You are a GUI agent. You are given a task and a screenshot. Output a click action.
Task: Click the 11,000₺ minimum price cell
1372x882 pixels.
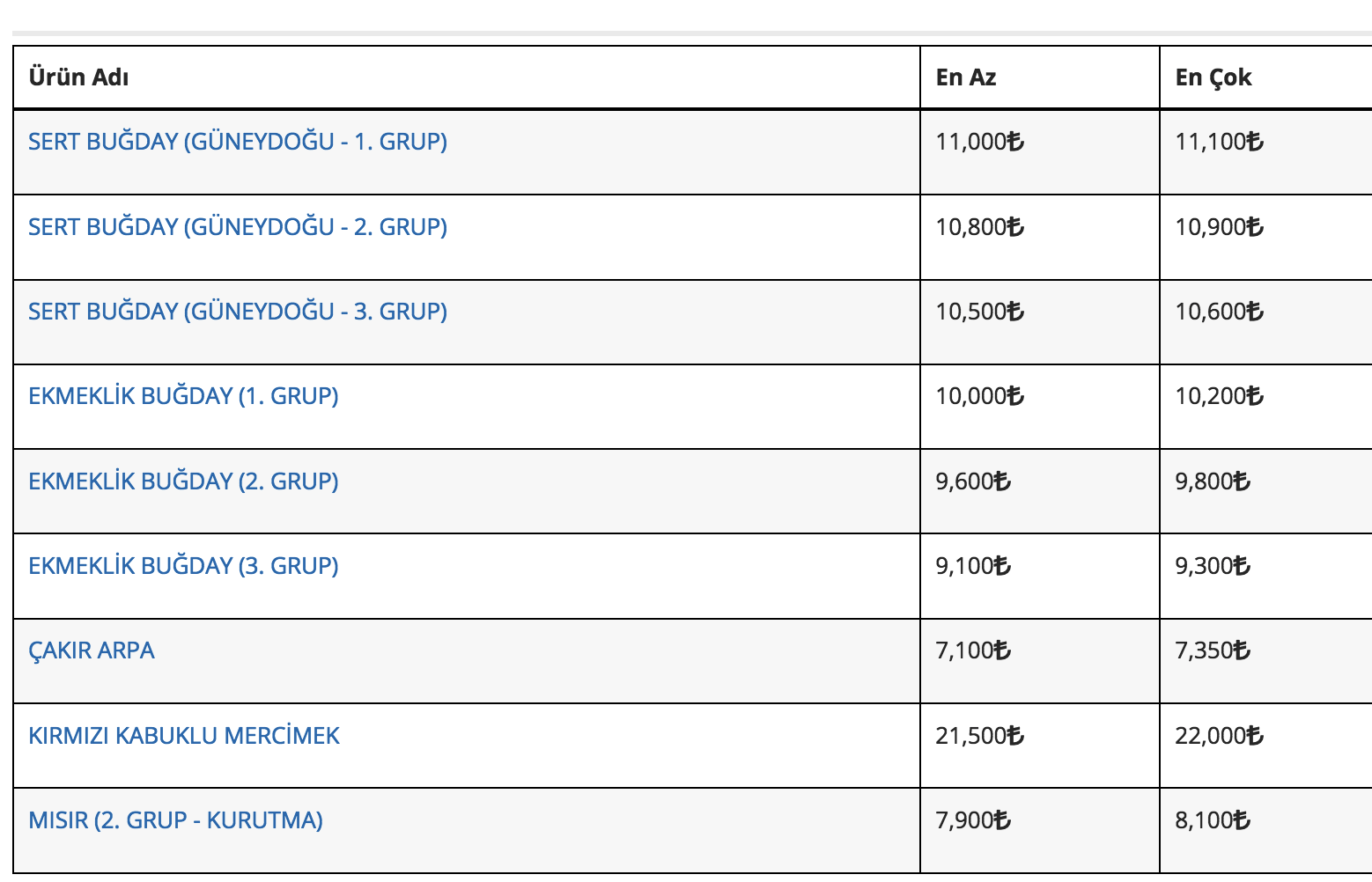coord(979,142)
